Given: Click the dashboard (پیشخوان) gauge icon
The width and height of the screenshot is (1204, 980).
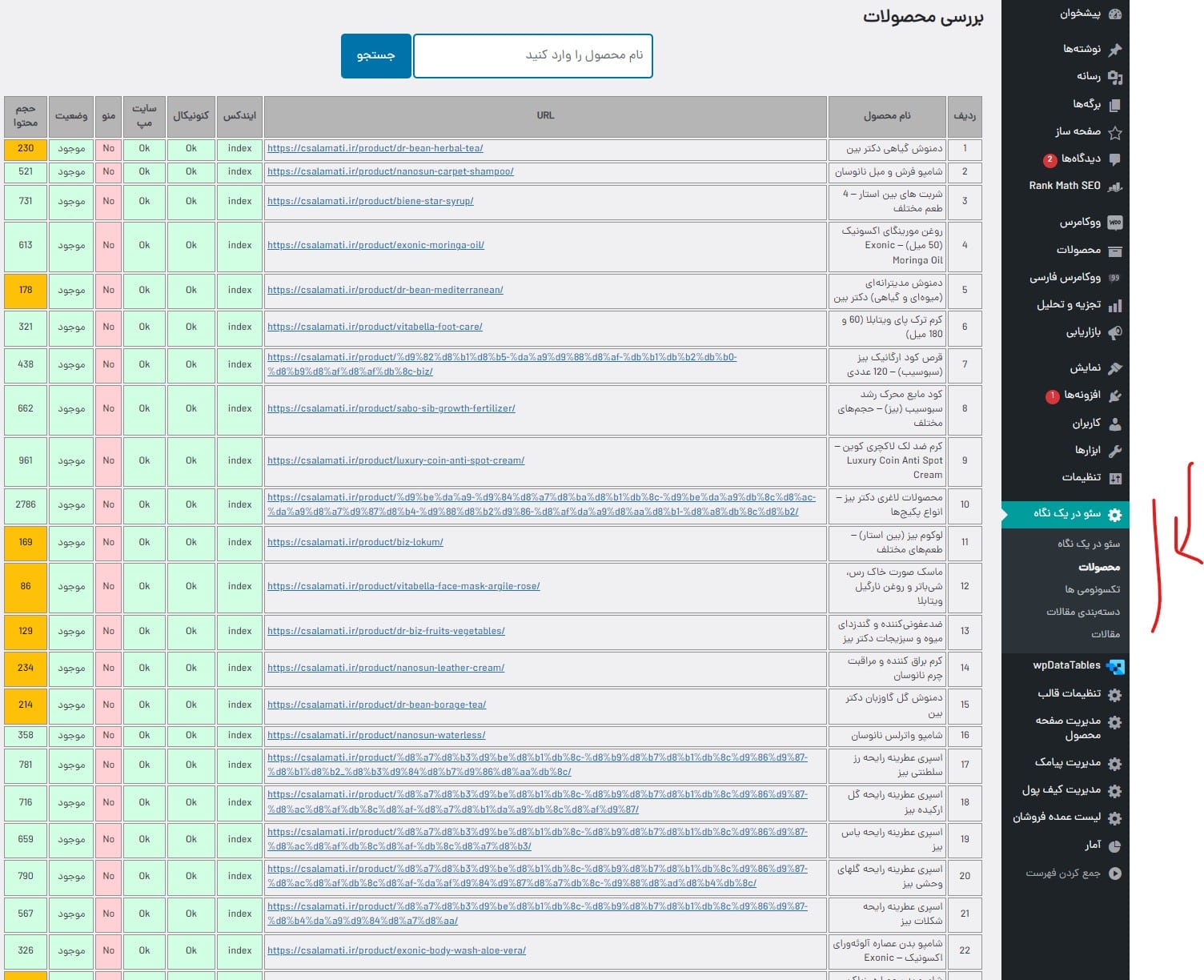Looking at the screenshot, I should point(1114,14).
